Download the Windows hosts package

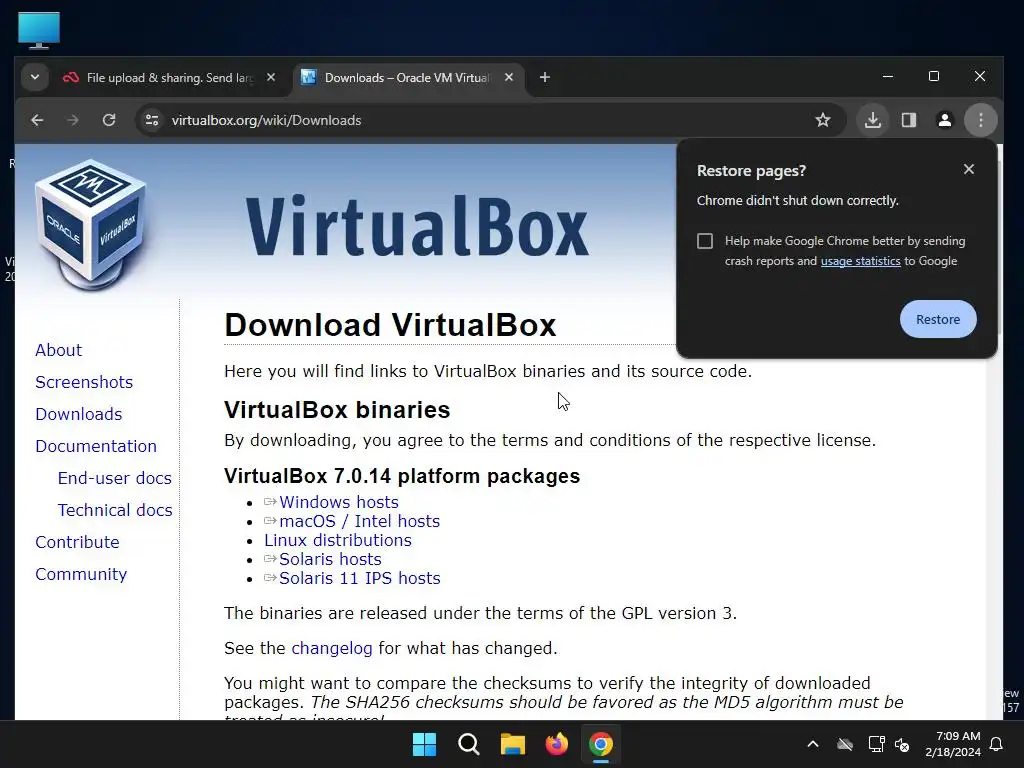pos(338,502)
